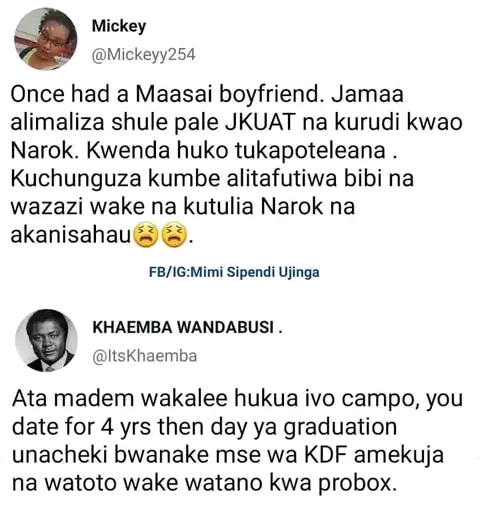Screen dimensions: 480x515
Task: Click the 'Maasai boyfriend' text
Action: [227, 95]
